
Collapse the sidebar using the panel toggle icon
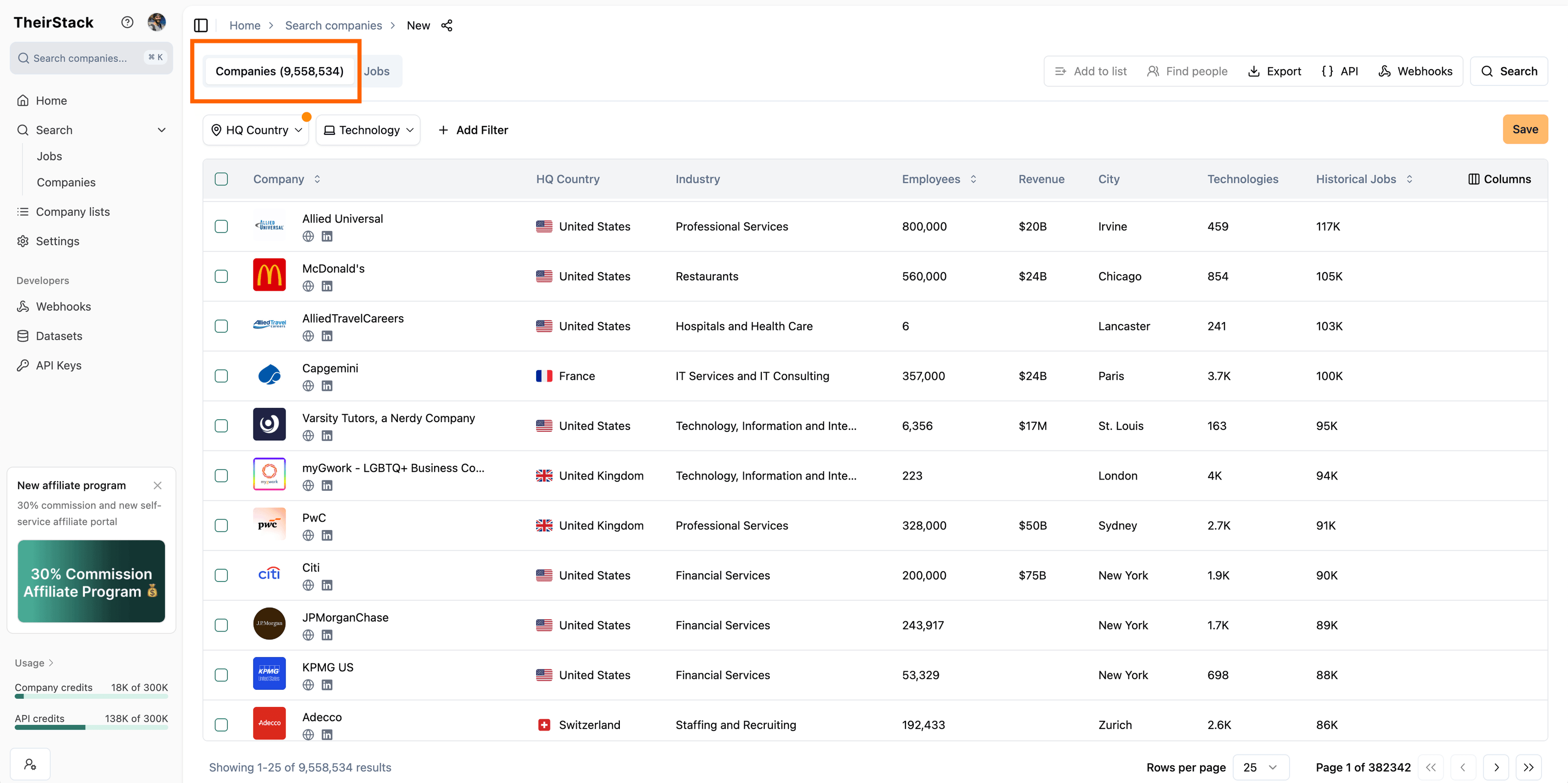coord(201,25)
